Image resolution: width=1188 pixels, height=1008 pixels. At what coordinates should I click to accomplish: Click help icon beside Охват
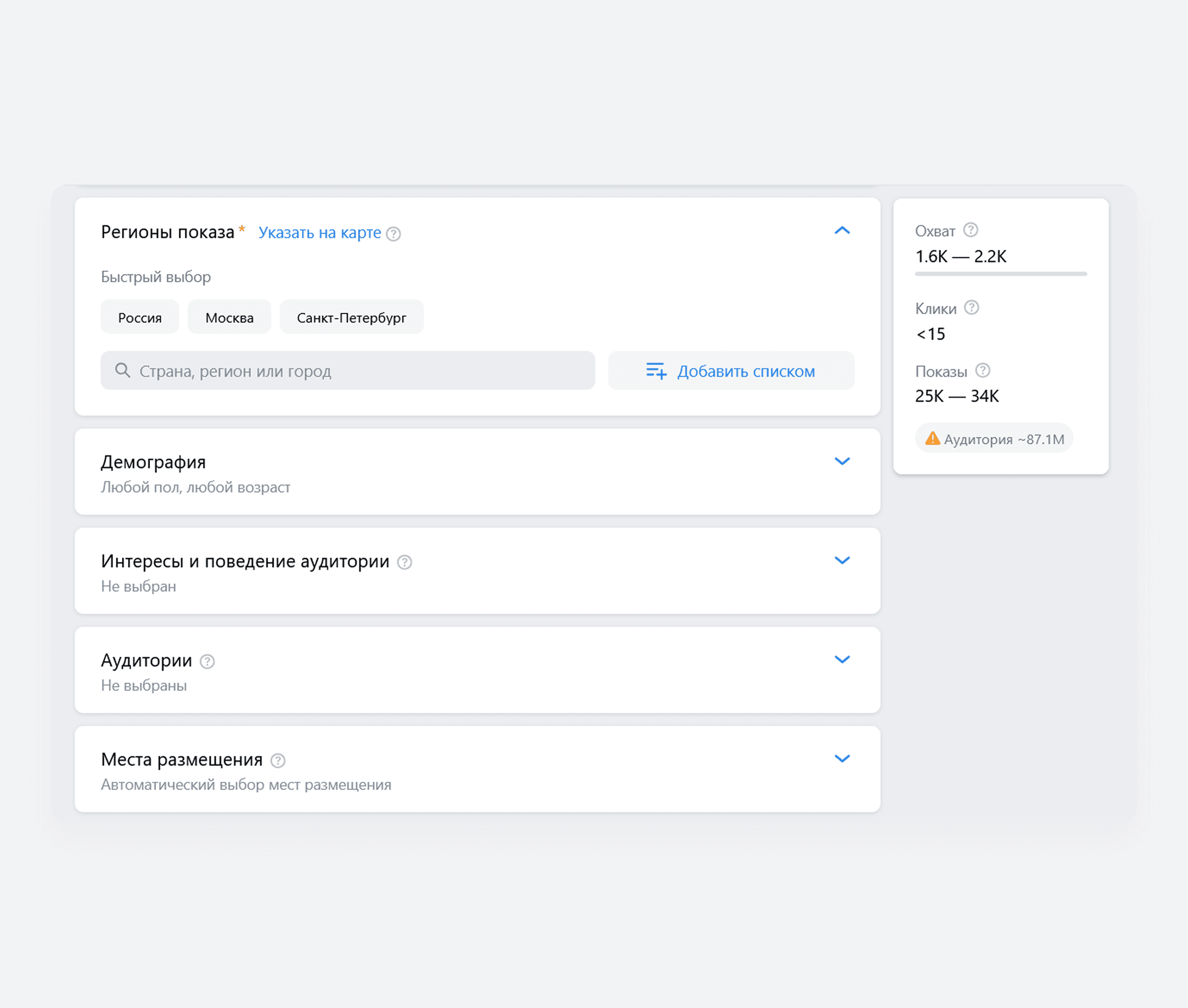pos(971,230)
